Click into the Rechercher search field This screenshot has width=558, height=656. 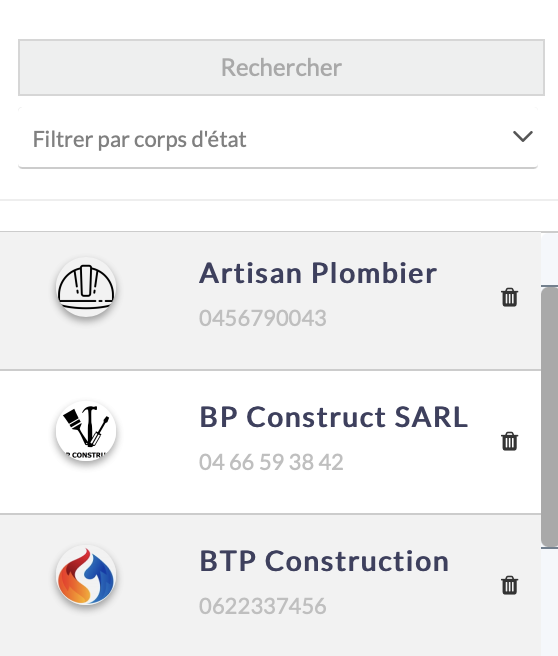281,67
